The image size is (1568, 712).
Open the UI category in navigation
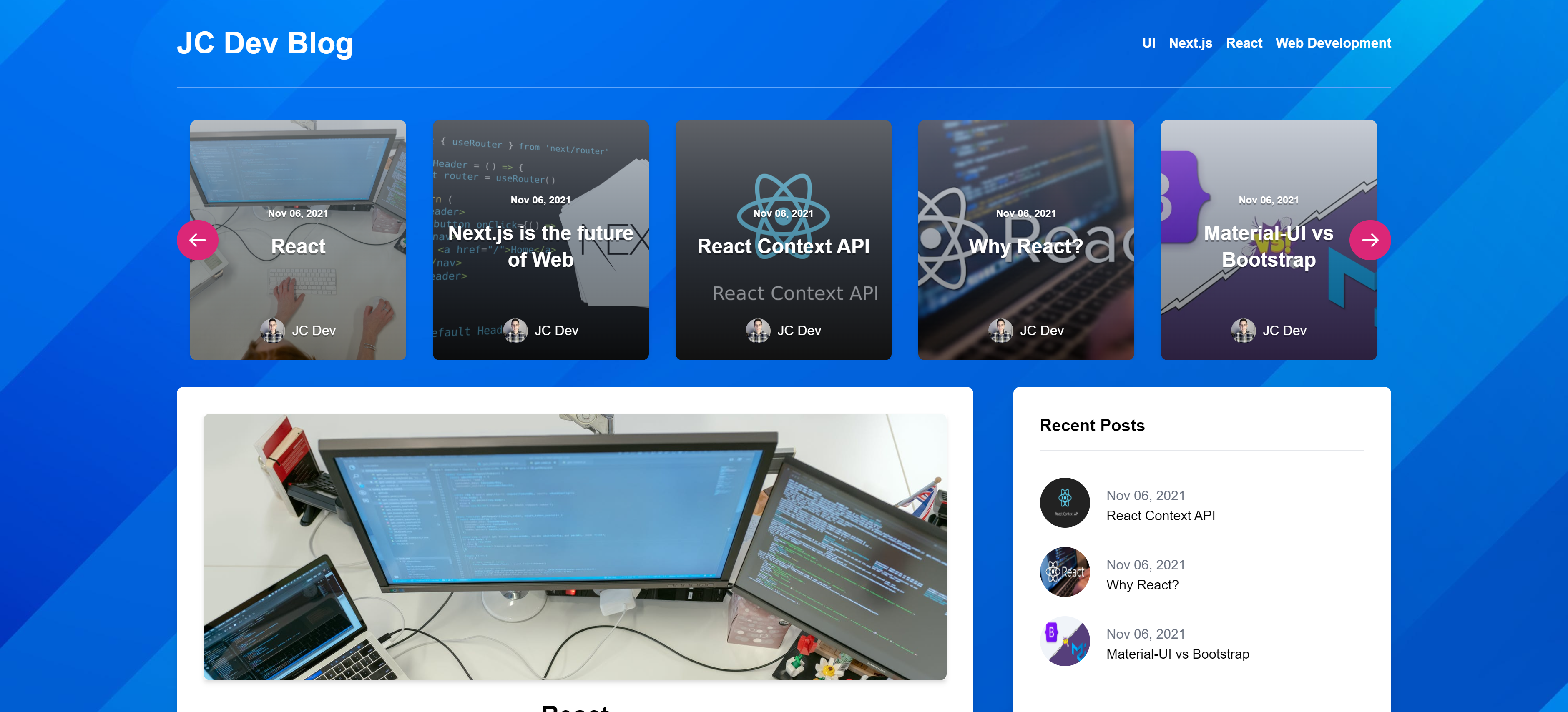coord(1148,43)
